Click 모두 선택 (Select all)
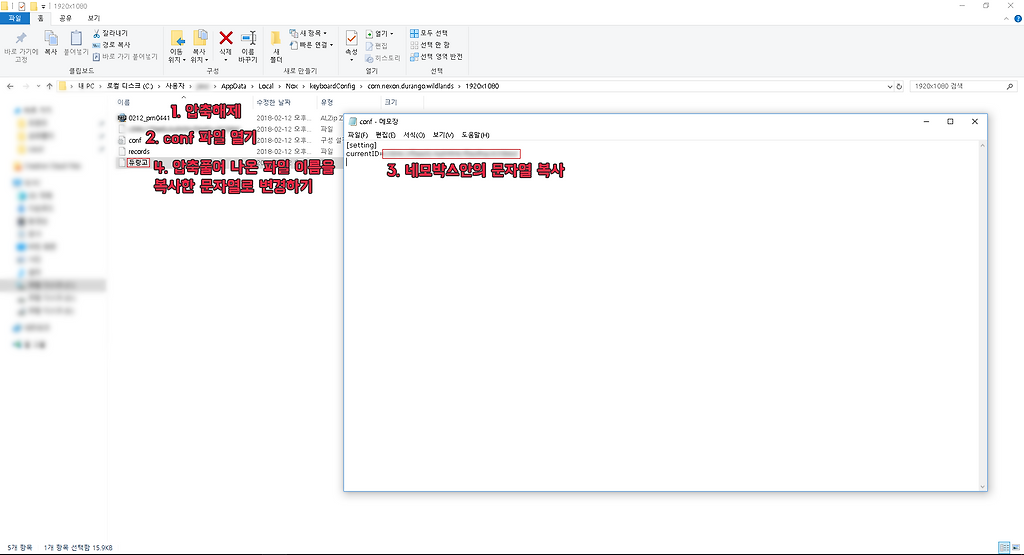Viewport: 1024px width, 555px height. click(428, 33)
